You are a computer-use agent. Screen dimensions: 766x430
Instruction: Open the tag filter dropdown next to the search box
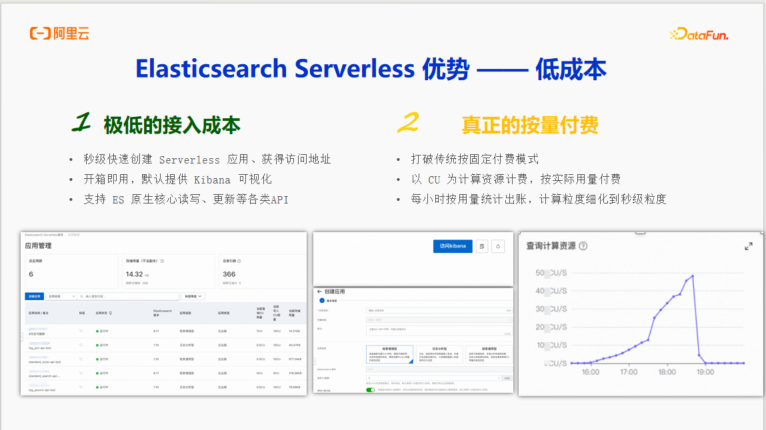coord(193,296)
